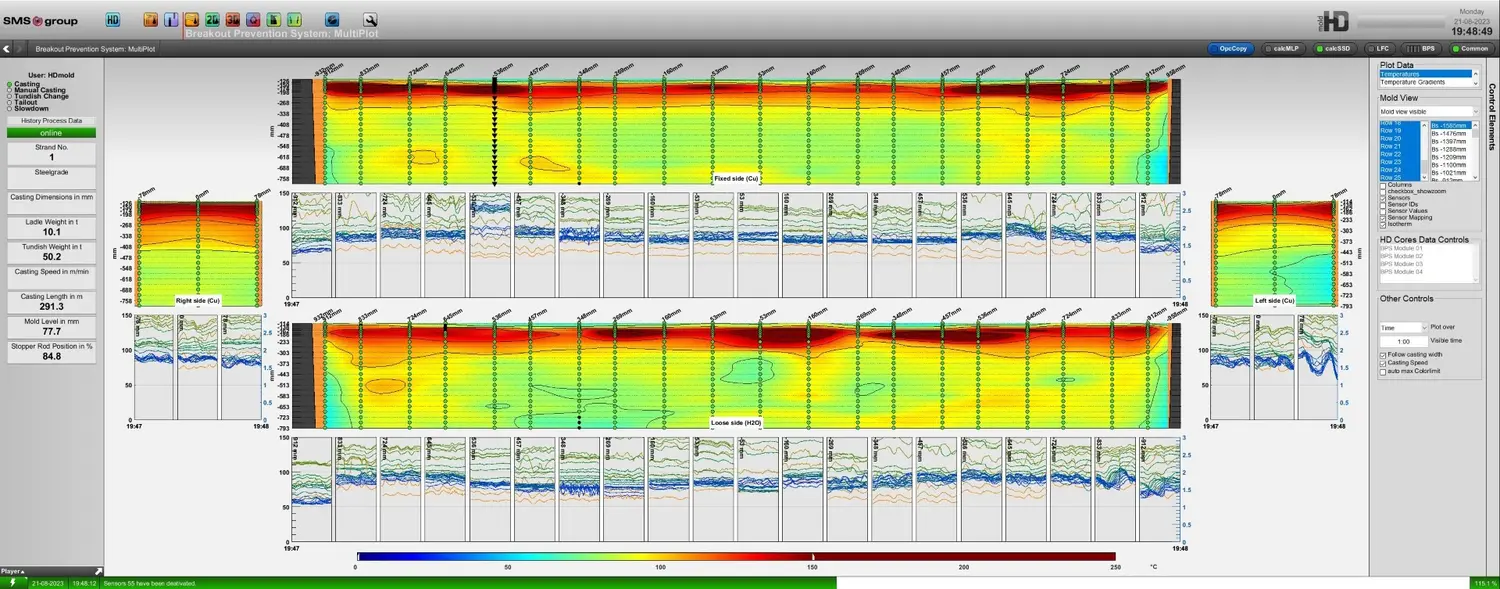Viewport: 1500px width, 589px height.
Task: Click the green online status button
Action: (51, 133)
